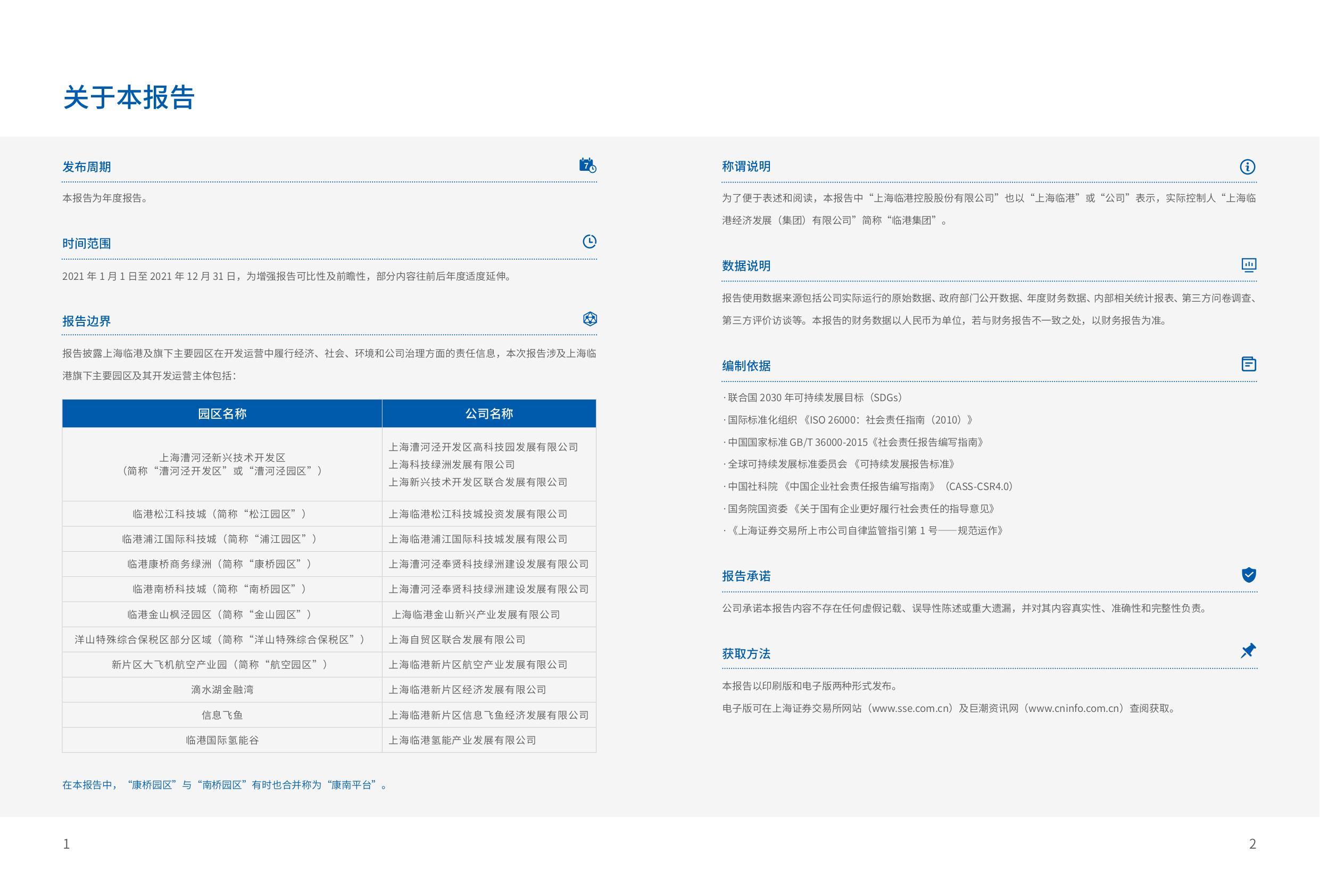Click the www.cninfo.com.cn website address
Screen dimensions: 1320x896
pyautogui.click(x=1074, y=709)
